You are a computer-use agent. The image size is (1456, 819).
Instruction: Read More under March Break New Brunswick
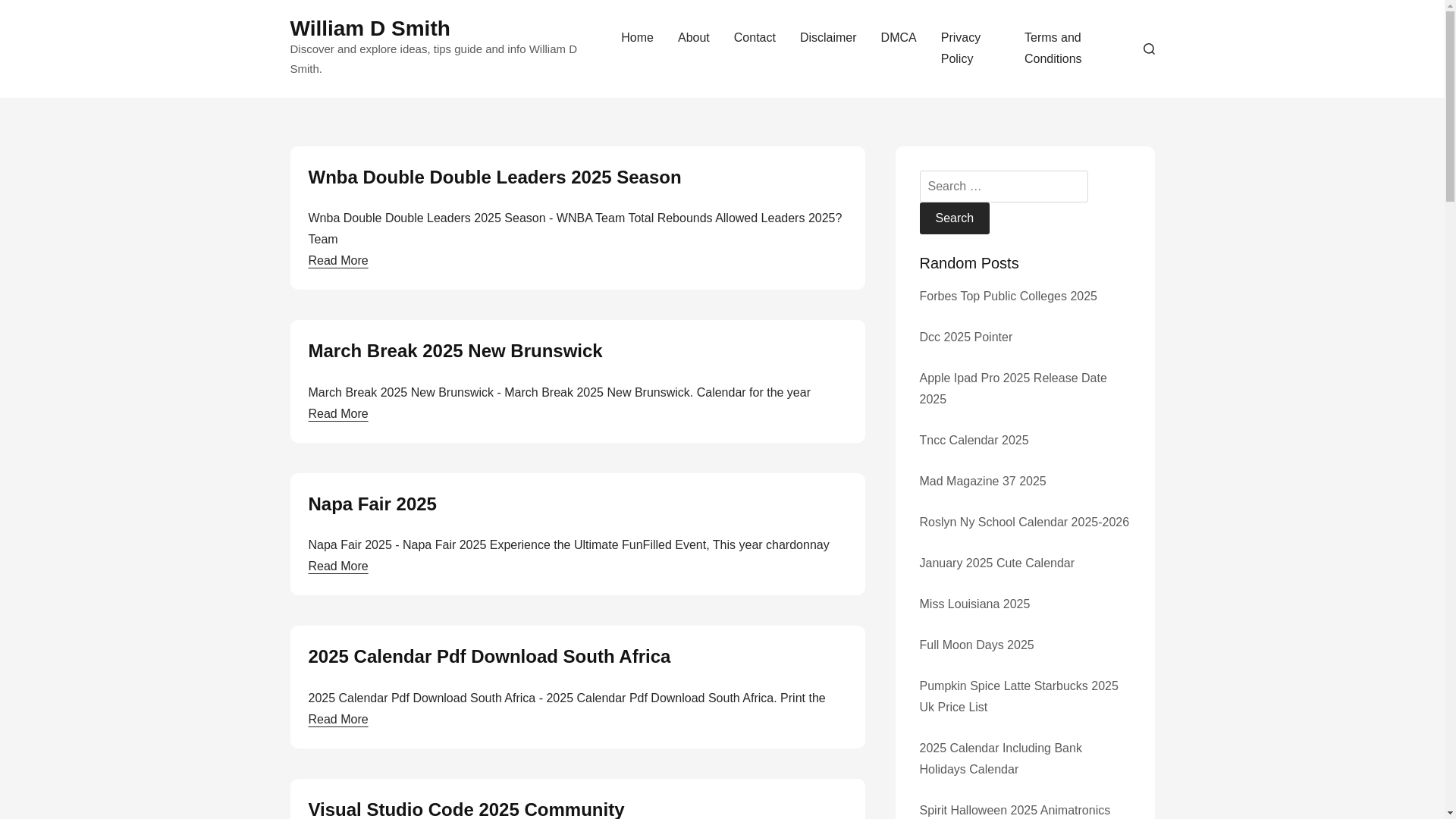coord(337,414)
